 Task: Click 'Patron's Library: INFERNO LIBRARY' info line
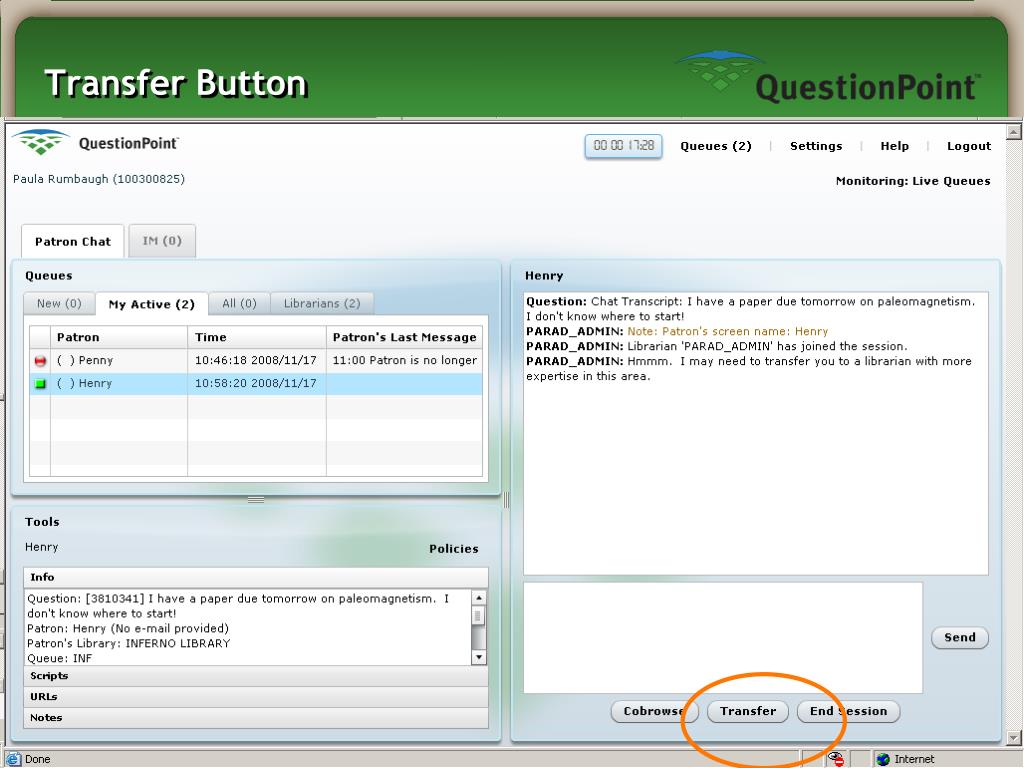[129, 643]
